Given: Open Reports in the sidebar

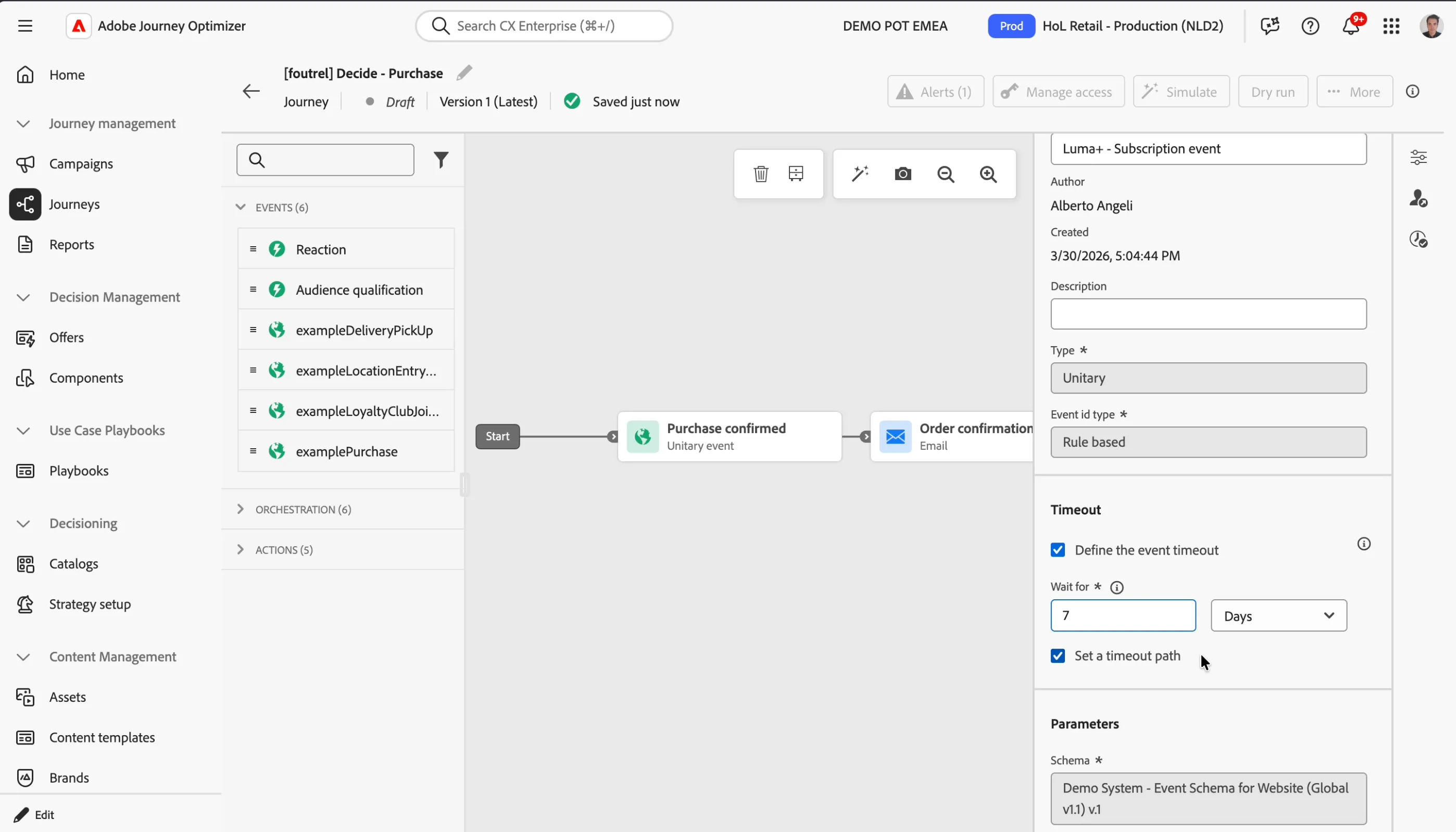Looking at the screenshot, I should point(71,245).
